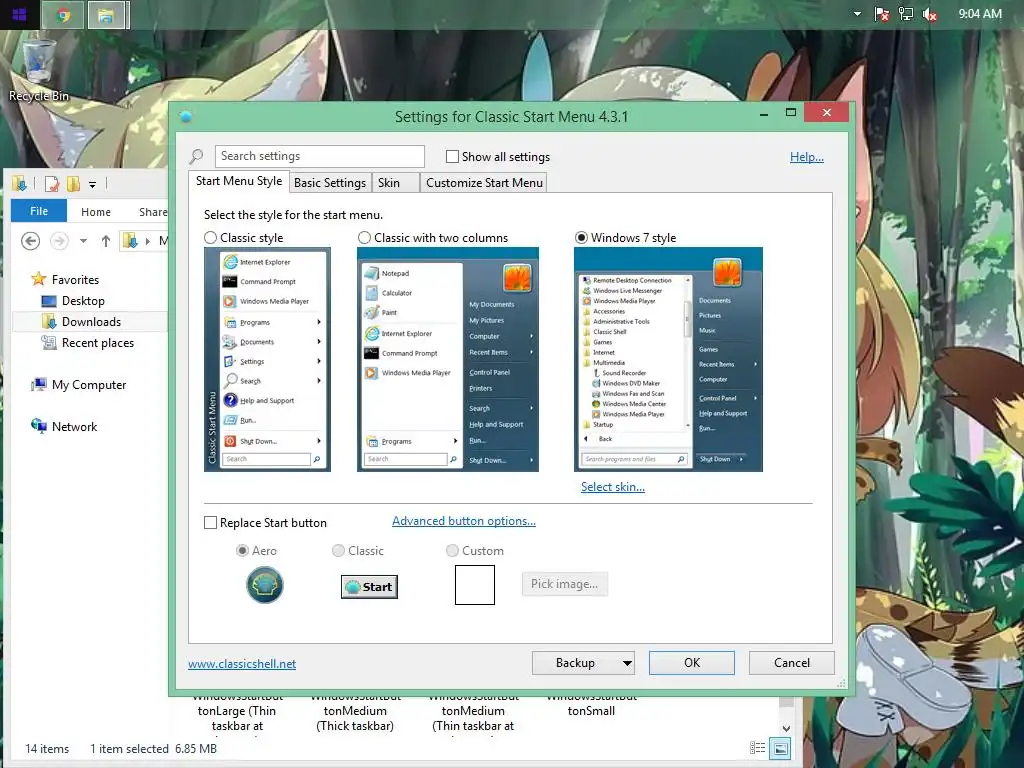Open Chrome from the taskbar
The height and width of the screenshot is (768, 1024).
click(63, 15)
